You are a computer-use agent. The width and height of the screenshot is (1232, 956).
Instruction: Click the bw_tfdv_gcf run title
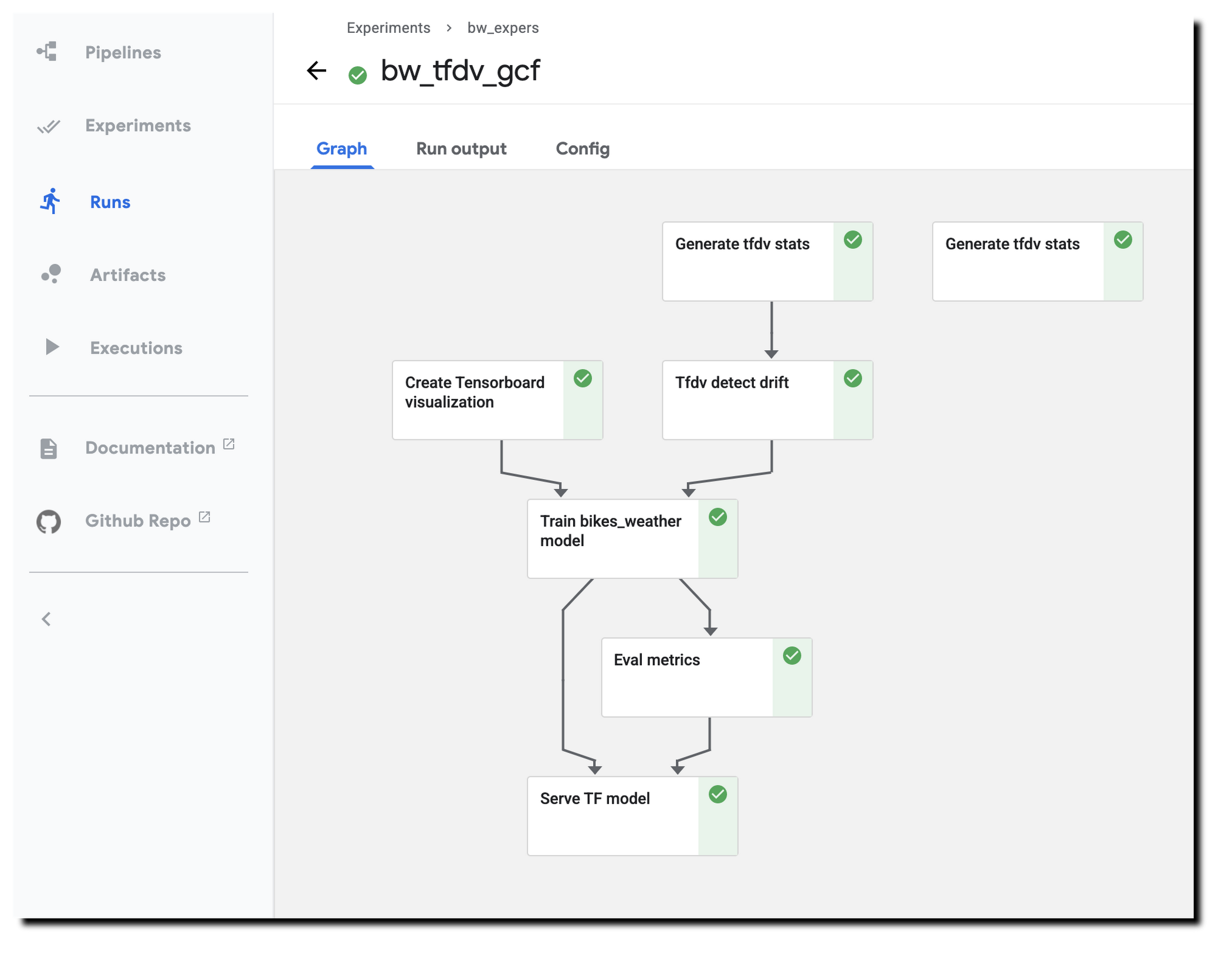[x=461, y=71]
